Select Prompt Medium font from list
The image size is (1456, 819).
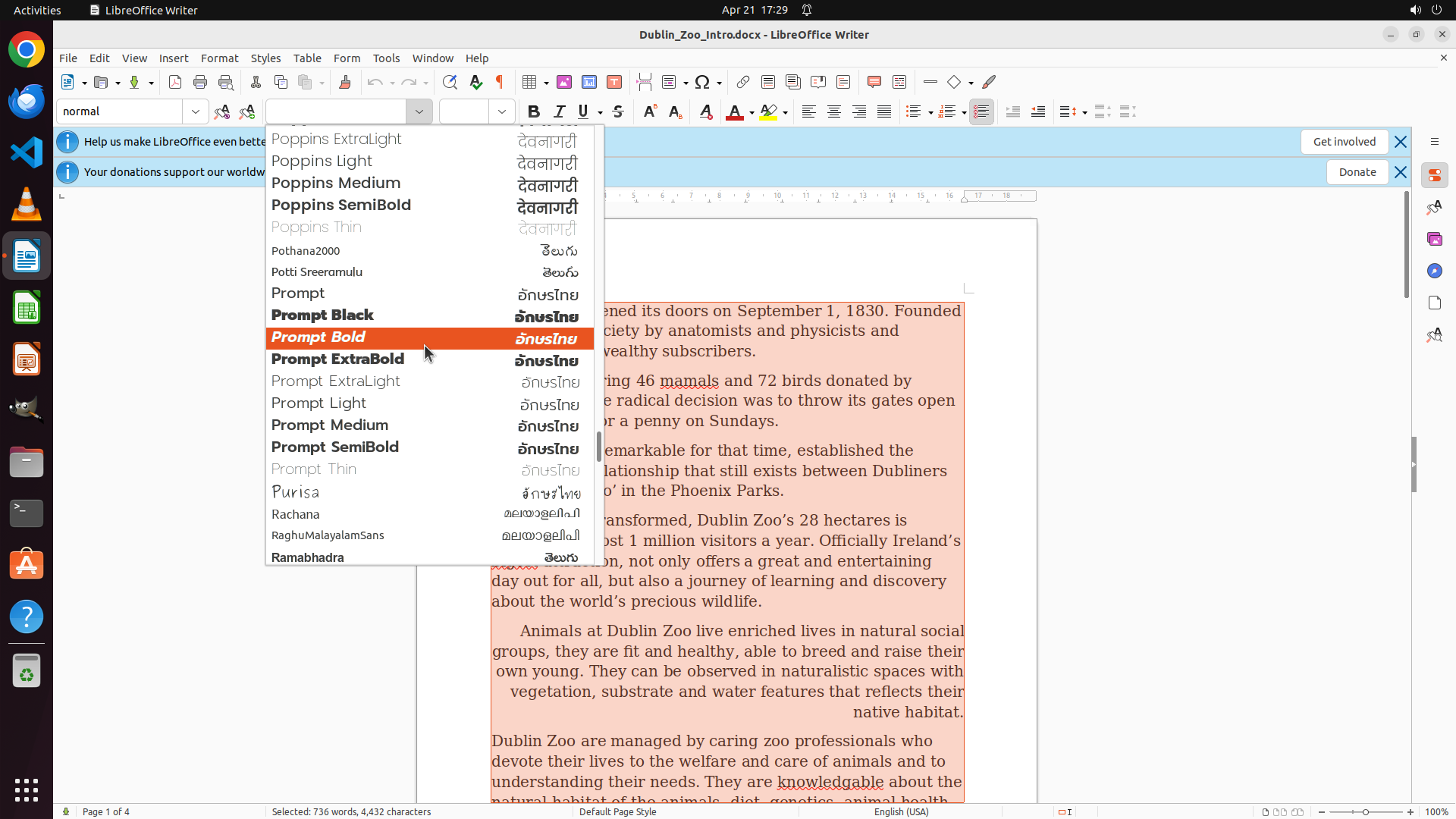[330, 425]
